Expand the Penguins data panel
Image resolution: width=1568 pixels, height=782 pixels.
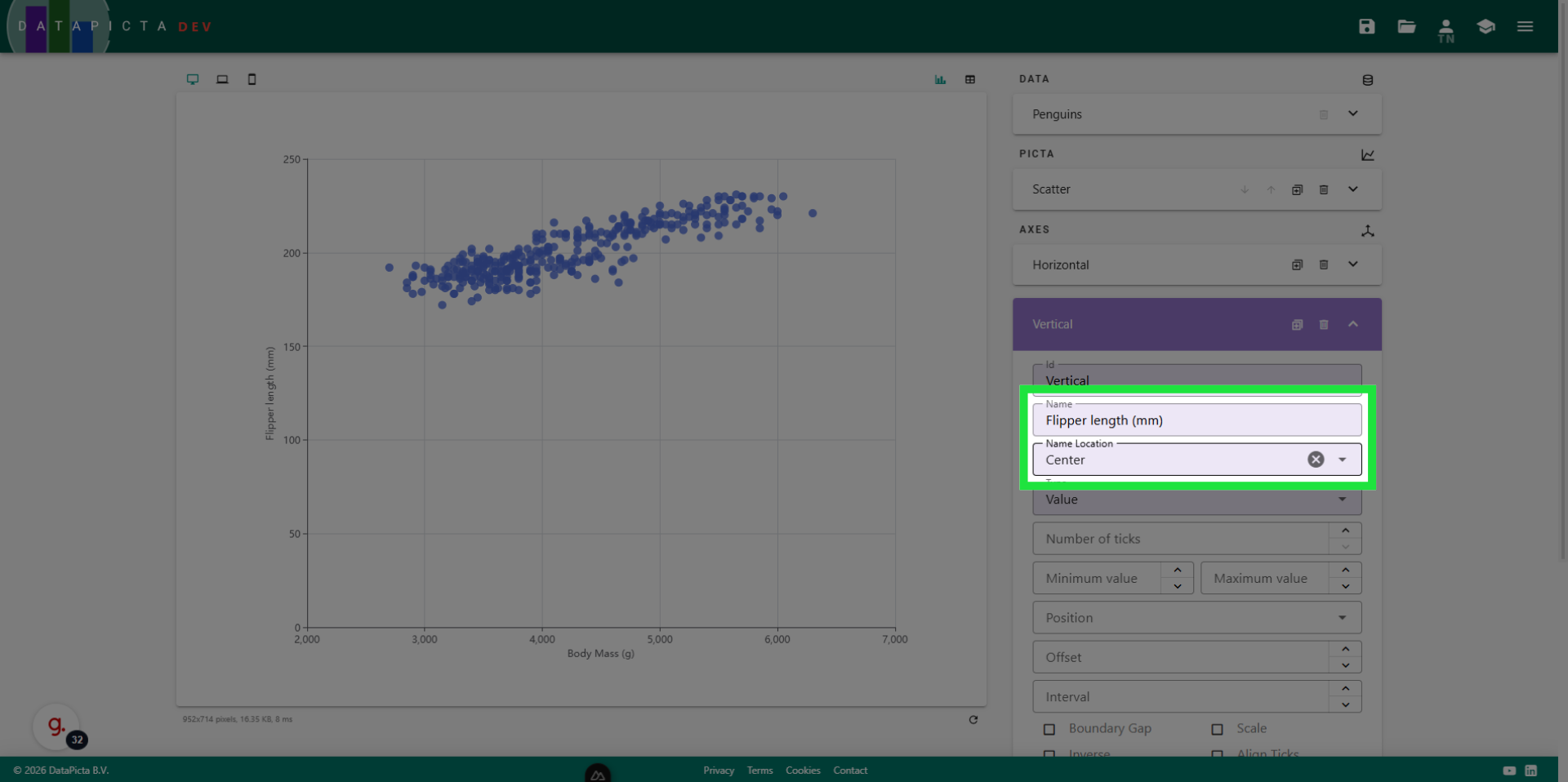click(x=1352, y=114)
